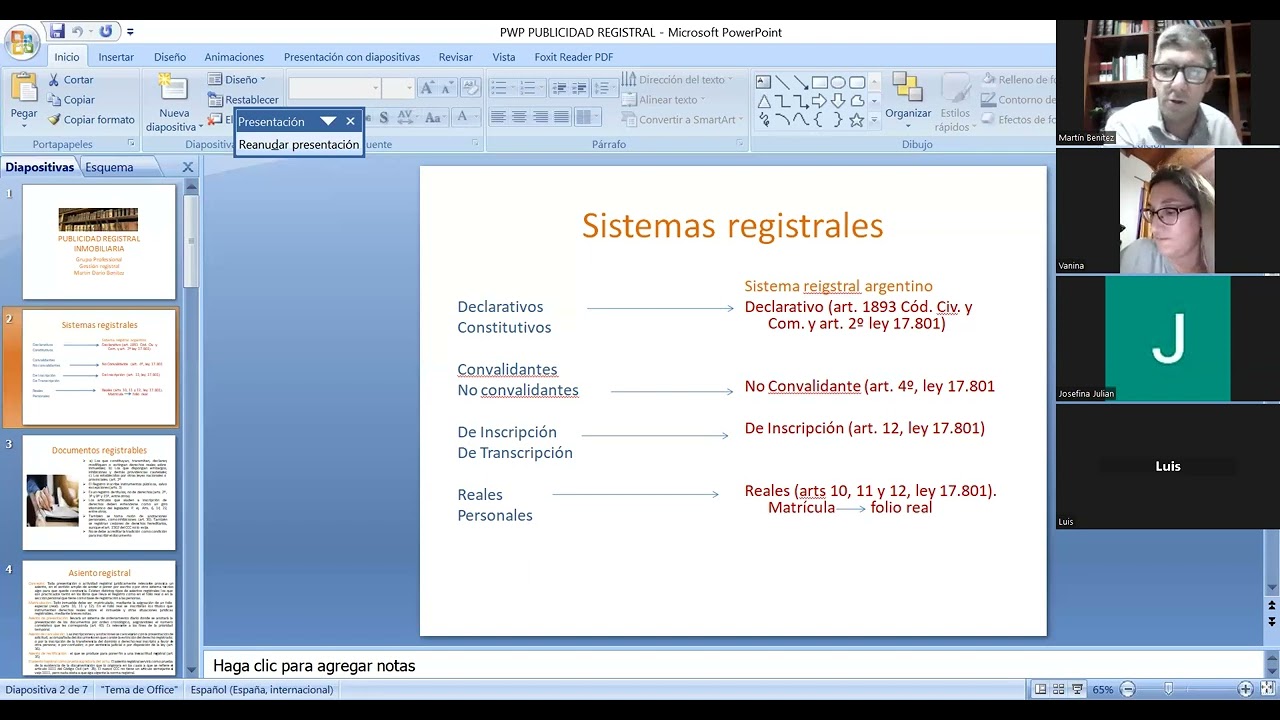This screenshot has height=720, width=1280.
Task: Open the font name combo box
Action: click(335, 89)
